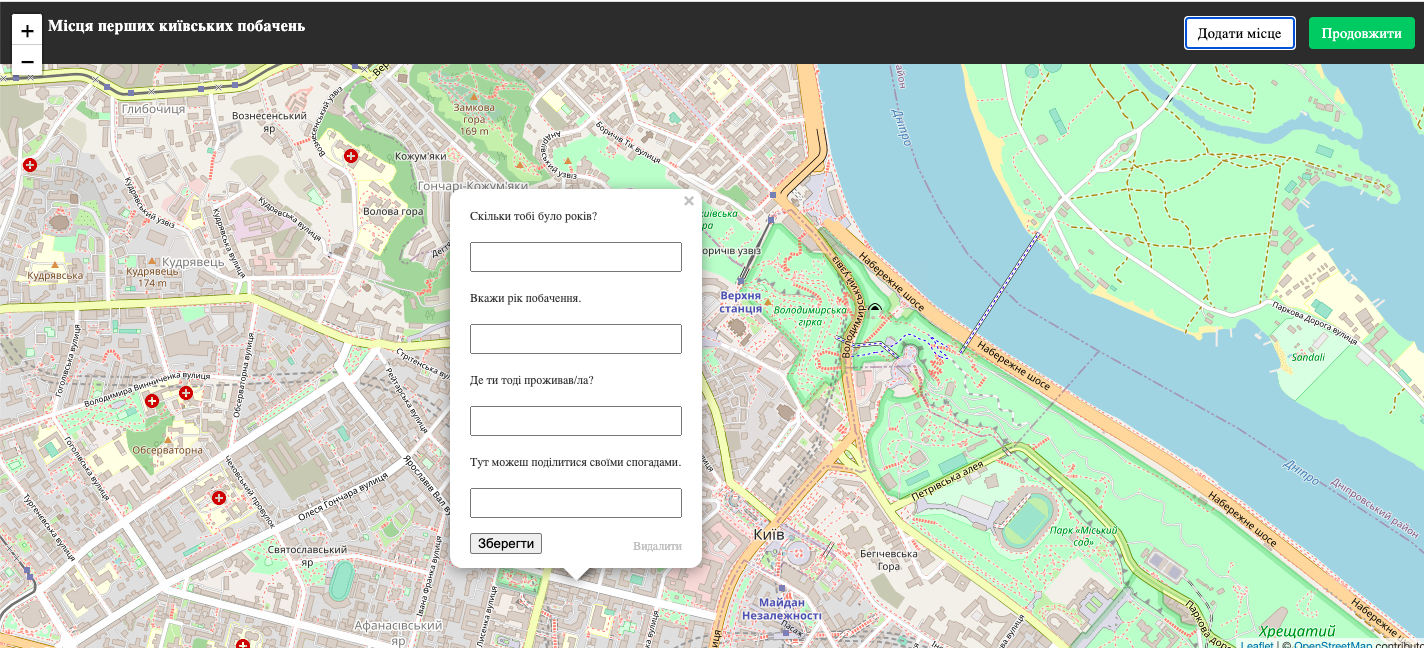This screenshot has width=1424, height=648.
Task: Open the Leaflet attribution link
Action: click(x=1256, y=642)
